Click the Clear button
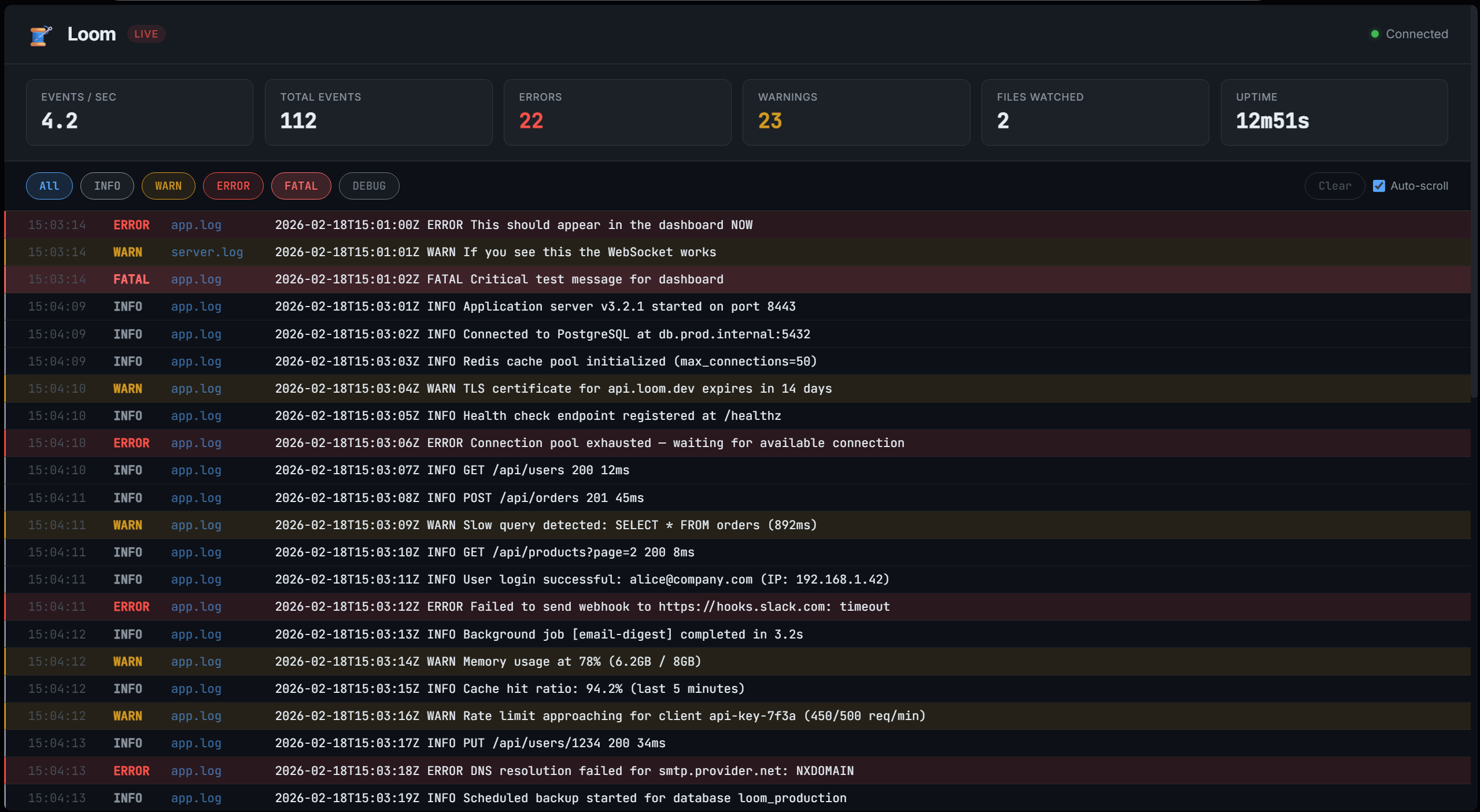Image resolution: width=1480 pixels, height=812 pixels. point(1335,186)
